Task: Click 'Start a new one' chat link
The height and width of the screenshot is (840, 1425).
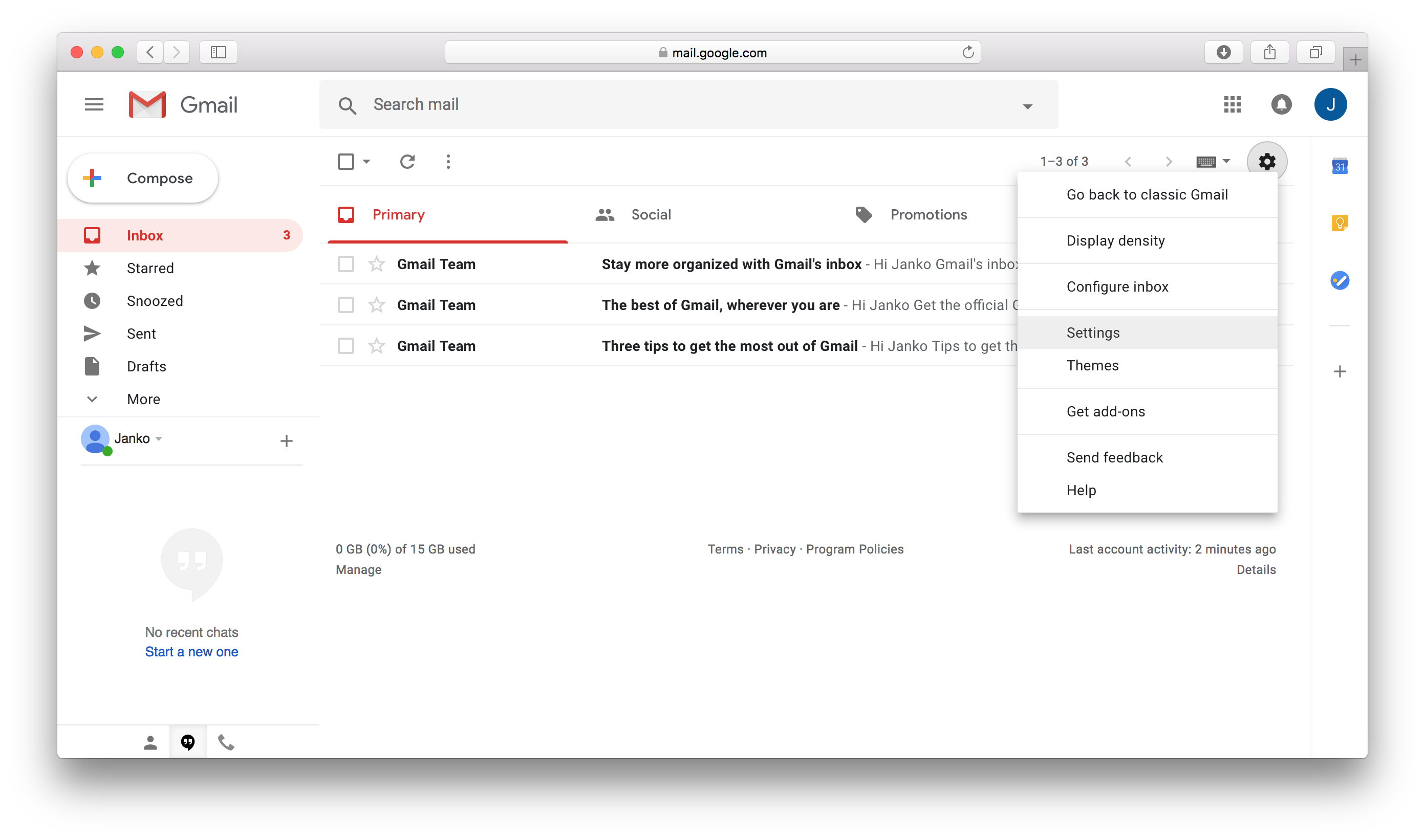Action: pyautogui.click(x=191, y=652)
